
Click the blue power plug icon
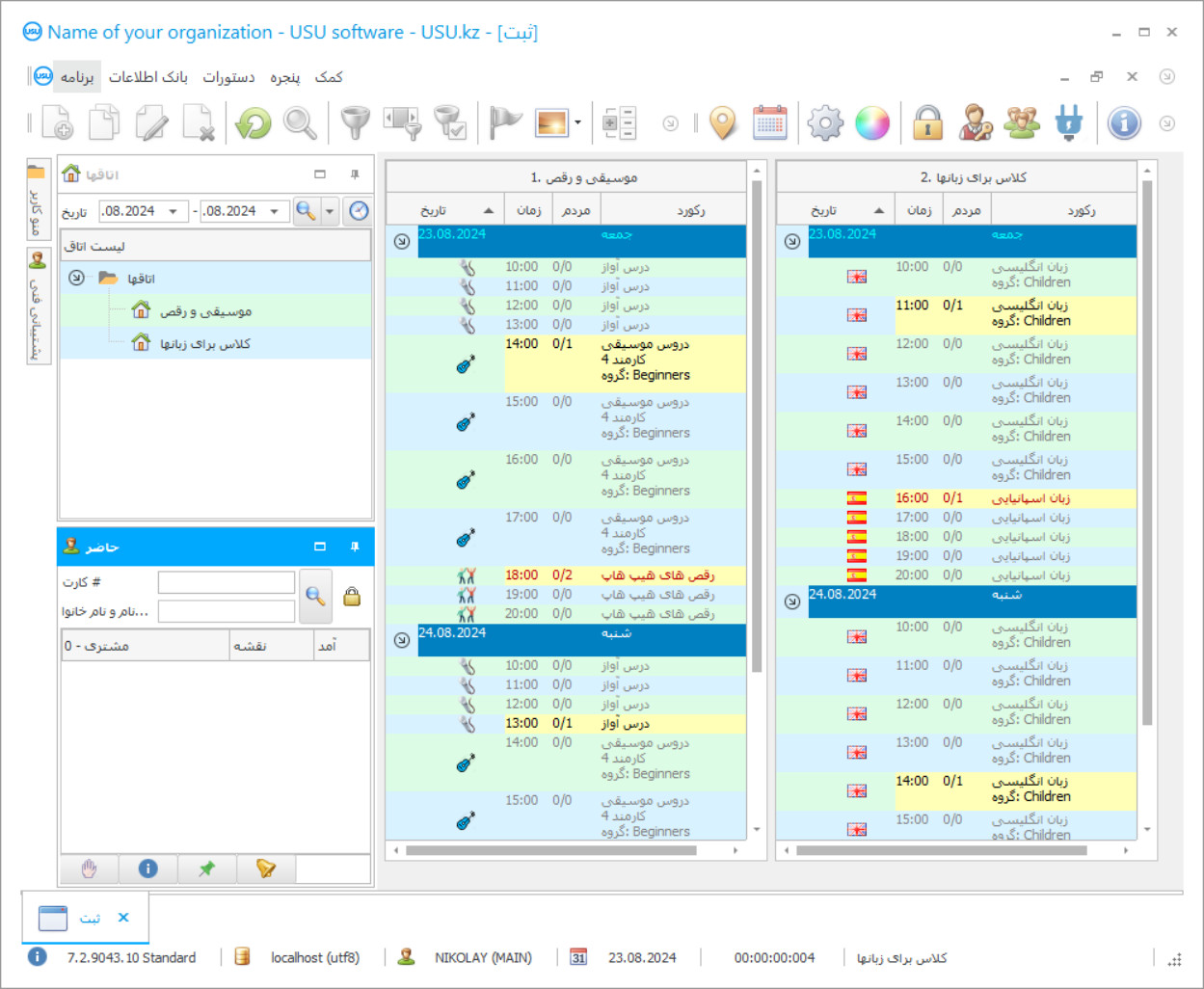click(x=1069, y=123)
